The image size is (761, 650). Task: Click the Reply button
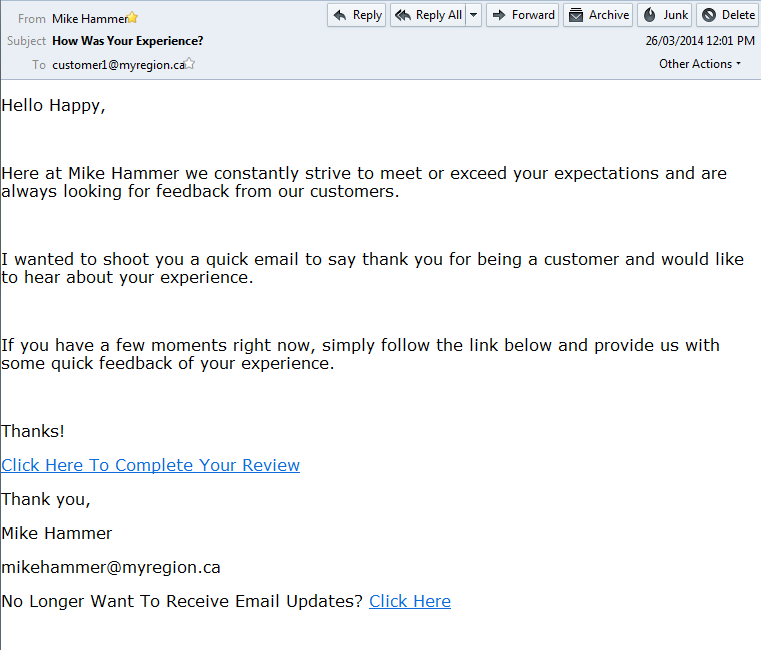coord(356,15)
